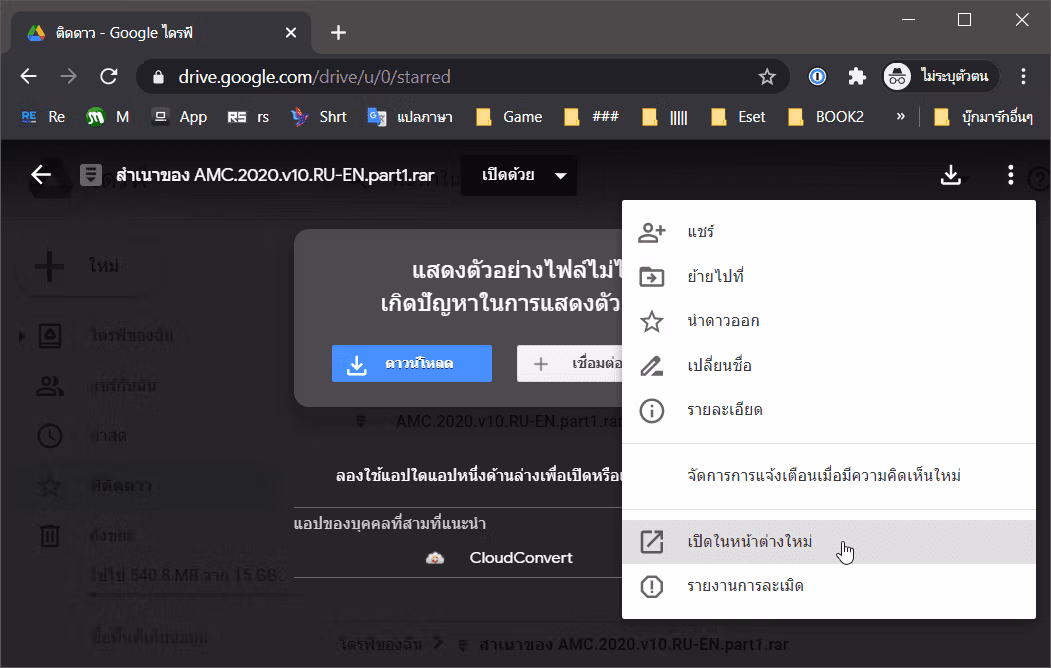Screen dimensions: 1051x668
Task: Click the details info icon (รายละเอียด)
Action: pyautogui.click(x=652, y=411)
